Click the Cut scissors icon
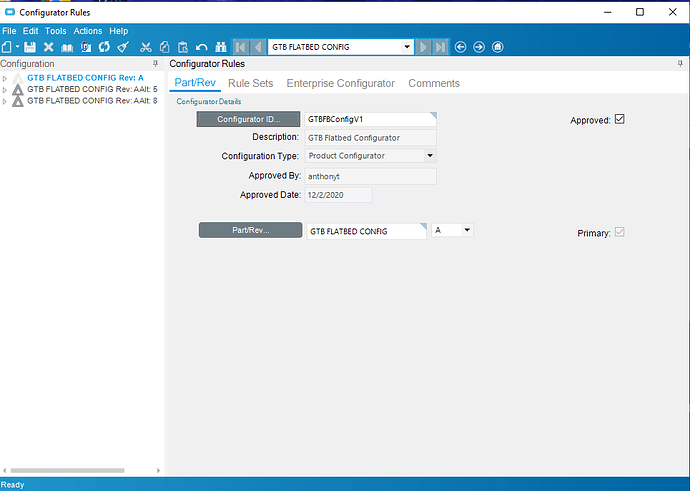690x491 pixels. (146, 47)
